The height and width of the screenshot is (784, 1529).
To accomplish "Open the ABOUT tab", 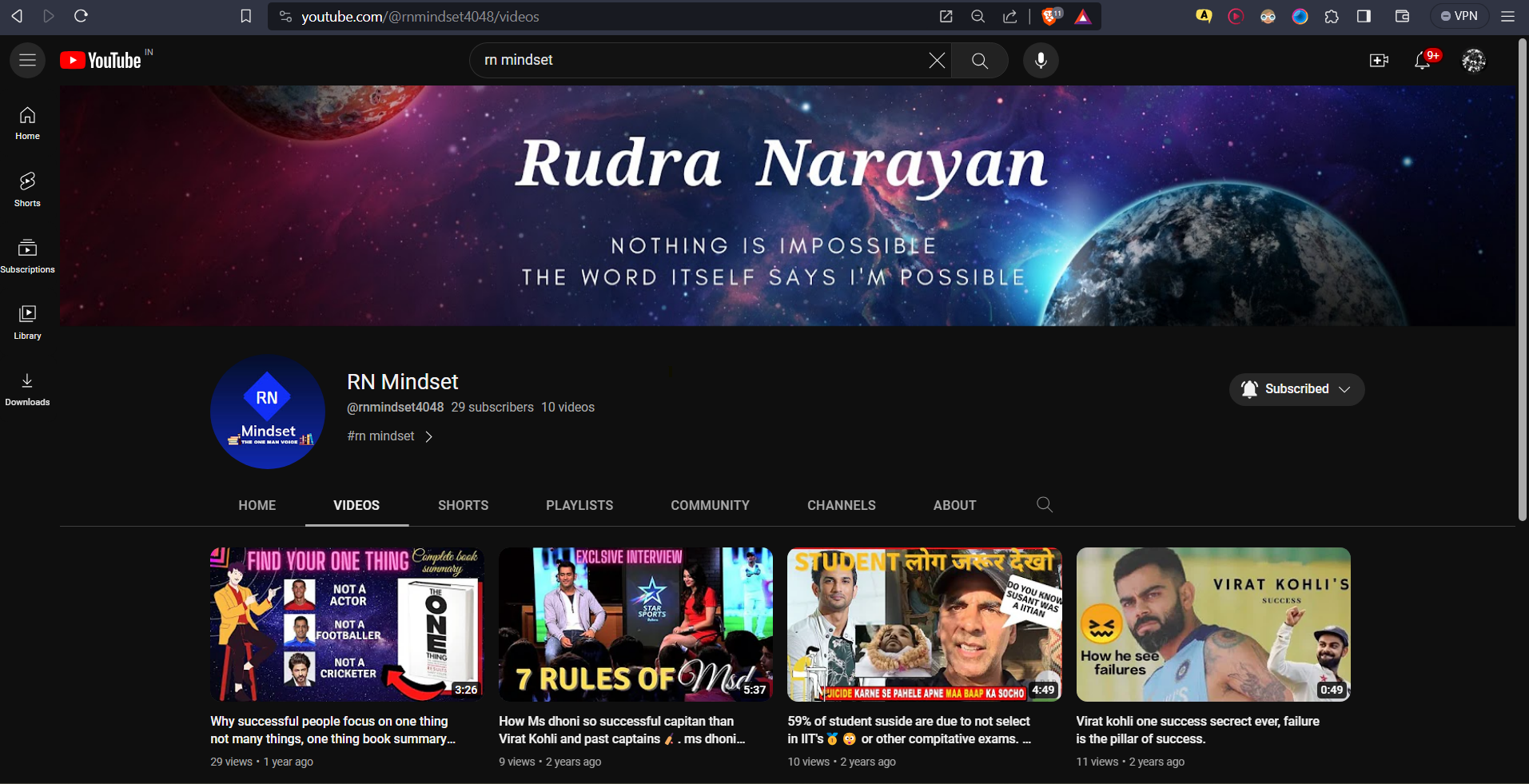I will [x=954, y=505].
